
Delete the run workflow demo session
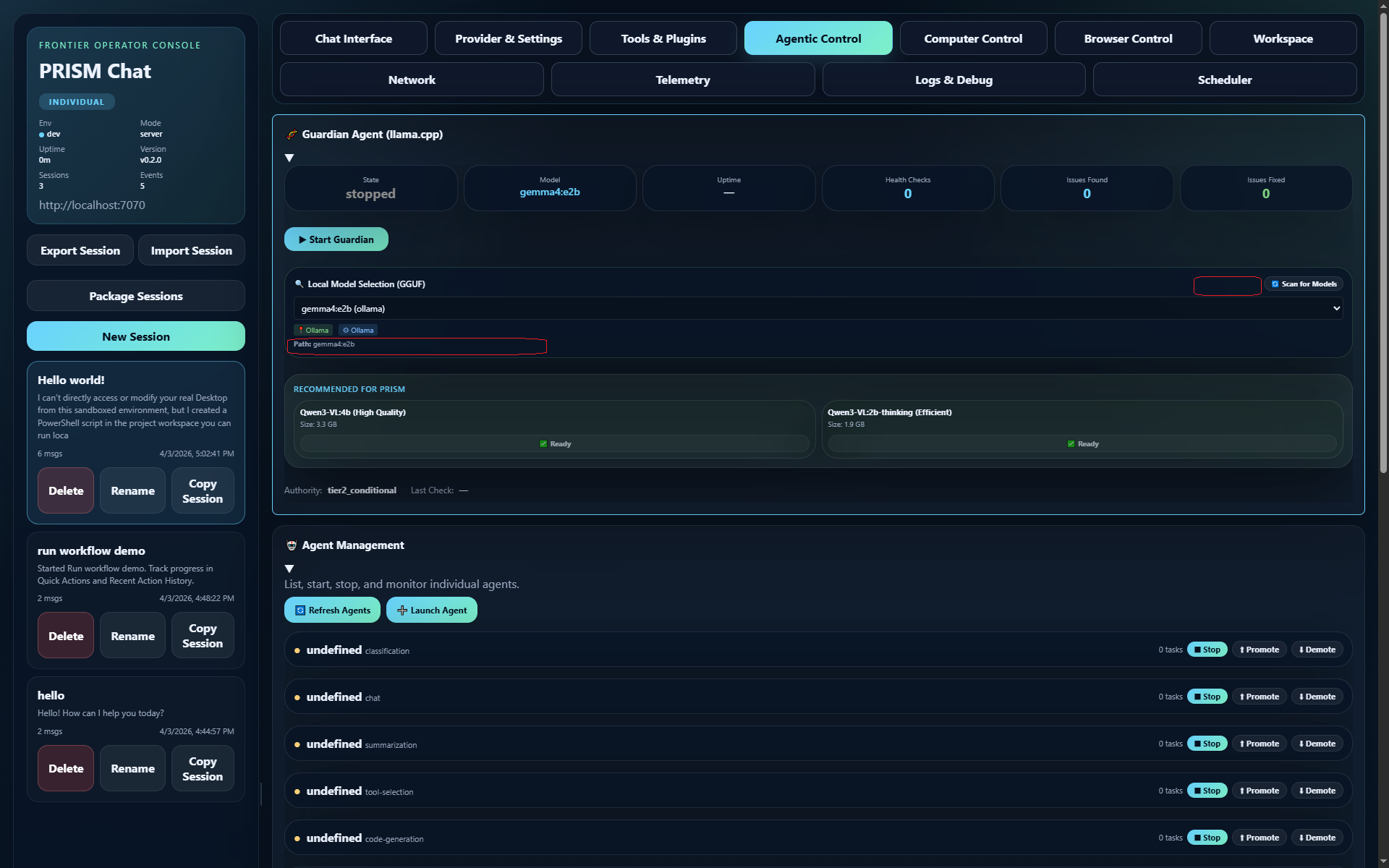pyautogui.click(x=66, y=636)
